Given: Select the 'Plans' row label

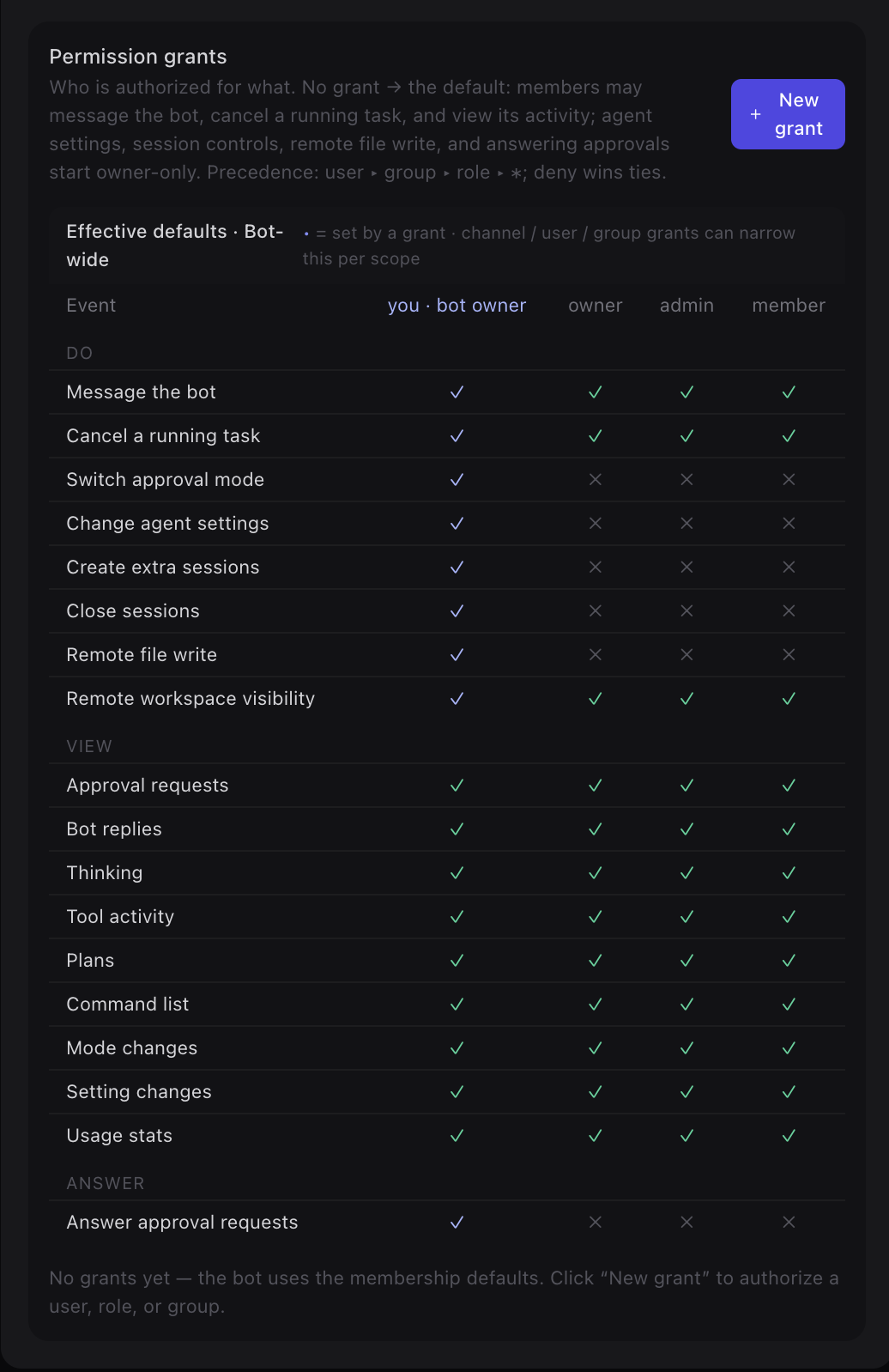Looking at the screenshot, I should [x=90, y=961].
